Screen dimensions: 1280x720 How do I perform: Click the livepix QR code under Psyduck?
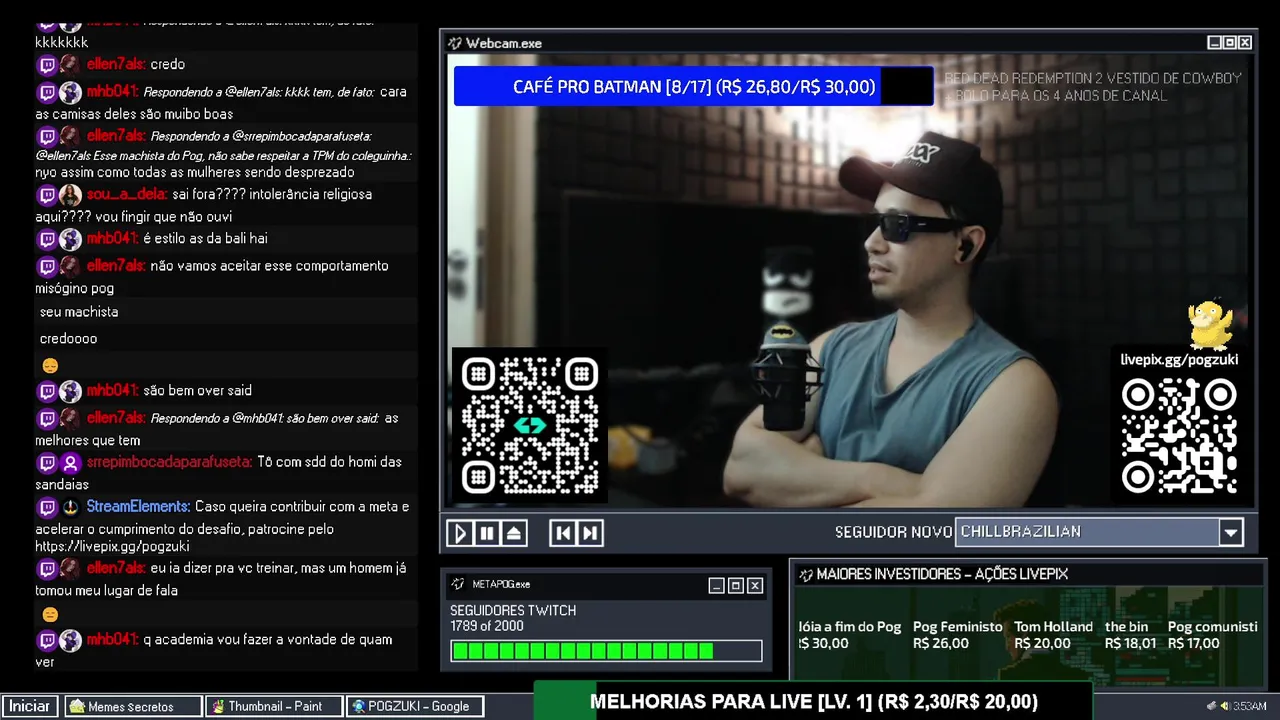pos(1179,435)
